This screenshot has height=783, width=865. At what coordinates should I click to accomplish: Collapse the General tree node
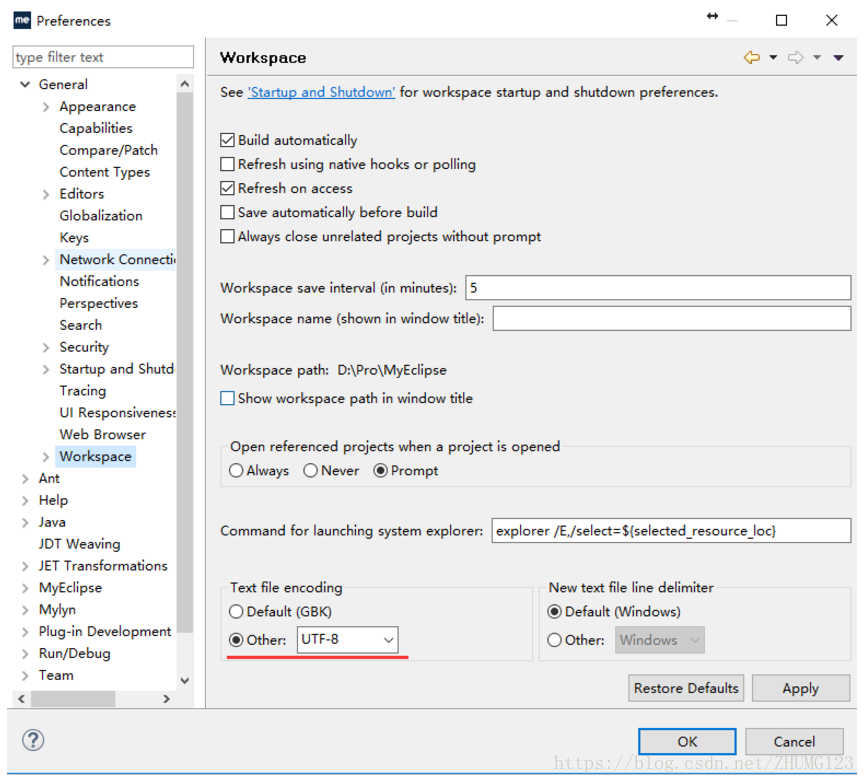point(25,84)
